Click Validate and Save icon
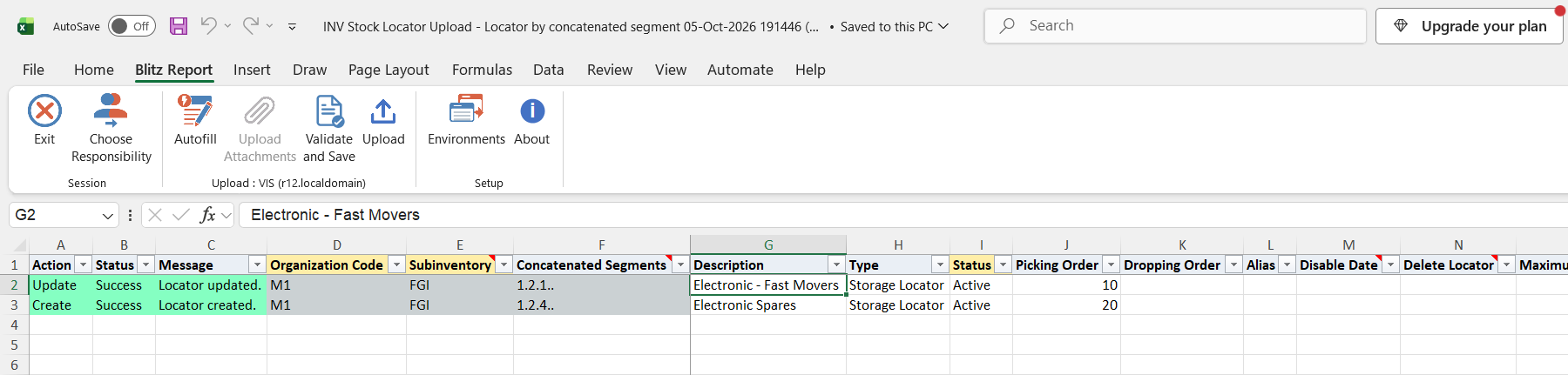Image resolution: width=1568 pixels, height=375 pixels. pos(329,111)
